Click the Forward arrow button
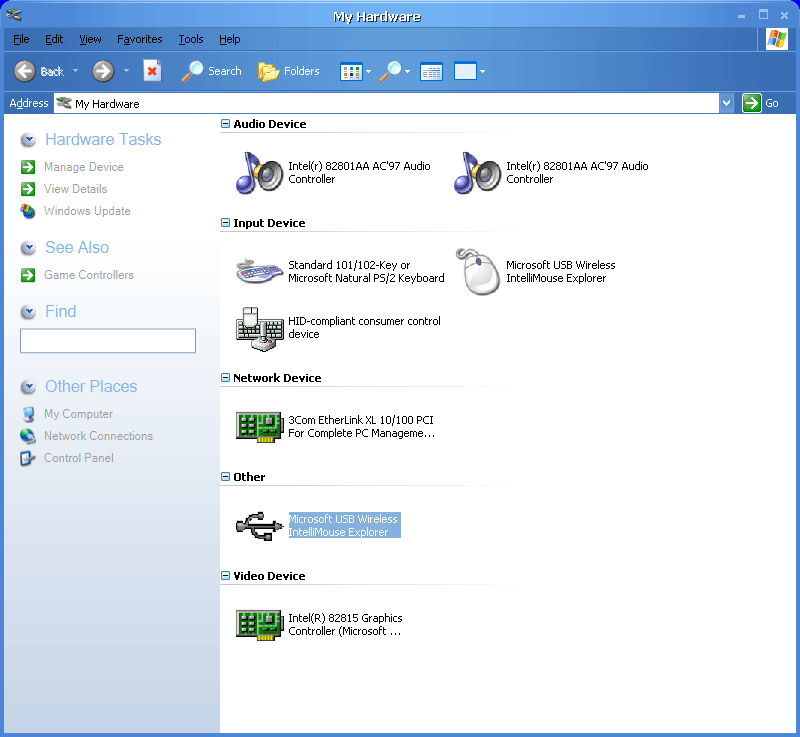The width and height of the screenshot is (800, 737). coord(102,71)
